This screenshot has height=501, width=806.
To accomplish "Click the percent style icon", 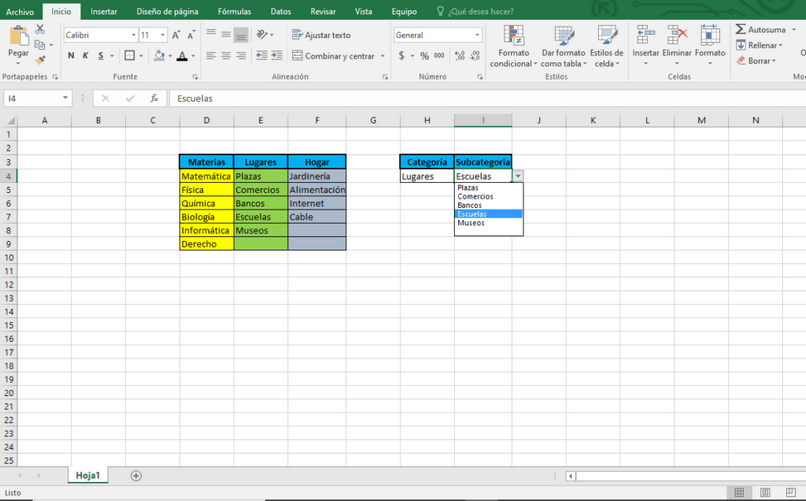I will click(424, 55).
